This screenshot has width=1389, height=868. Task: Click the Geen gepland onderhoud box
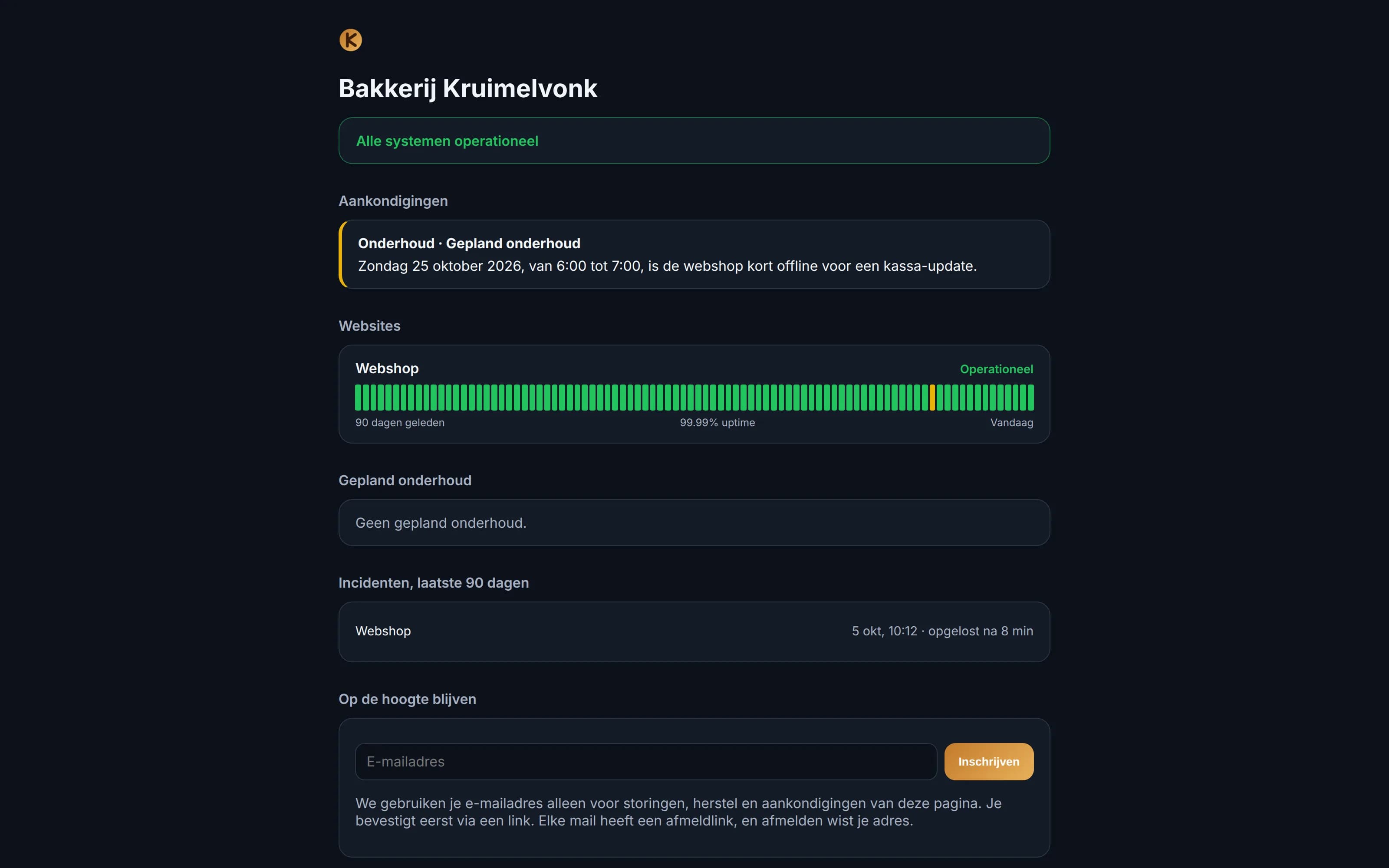click(x=694, y=523)
